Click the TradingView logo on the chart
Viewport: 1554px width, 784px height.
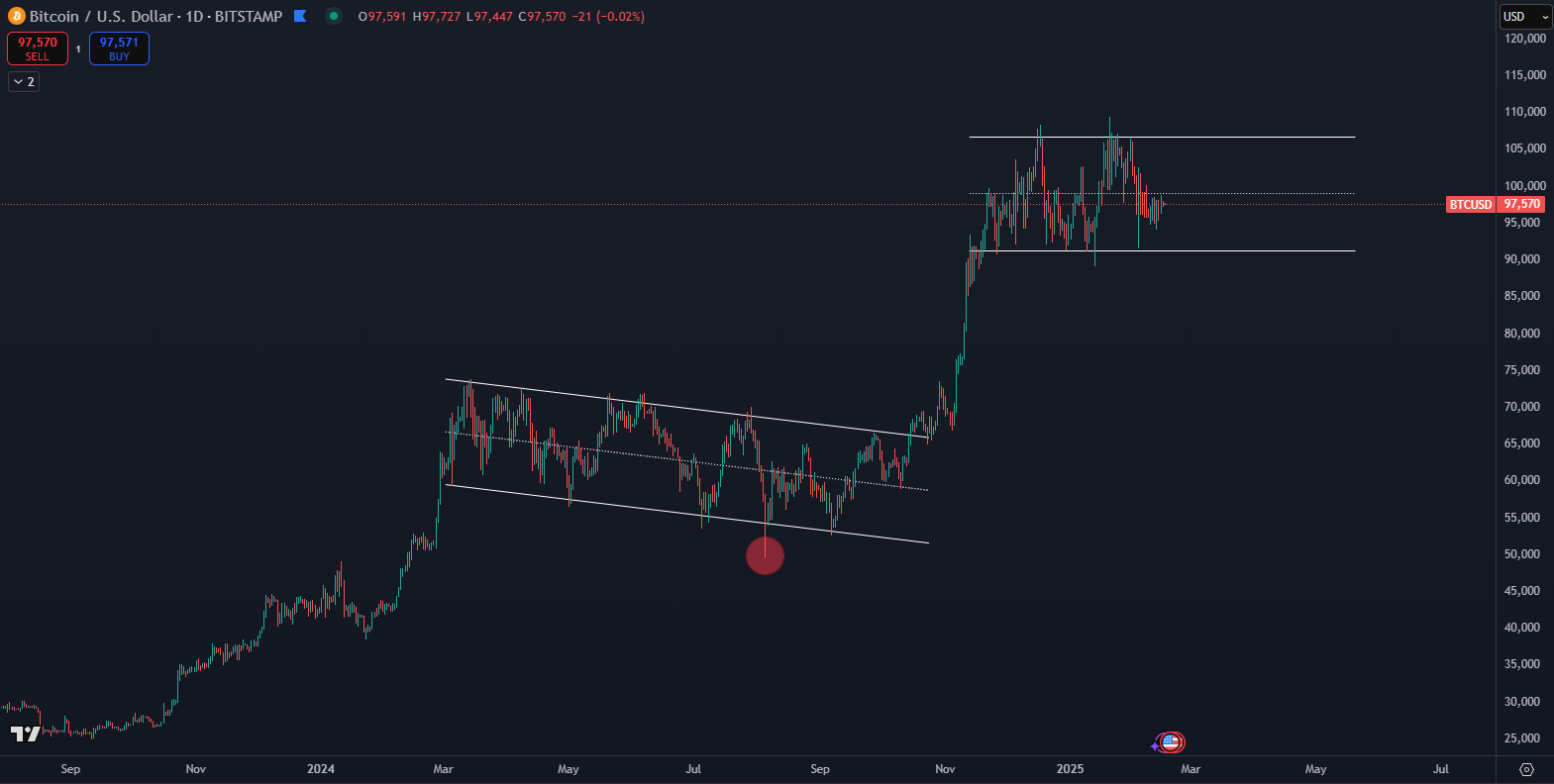[x=25, y=734]
